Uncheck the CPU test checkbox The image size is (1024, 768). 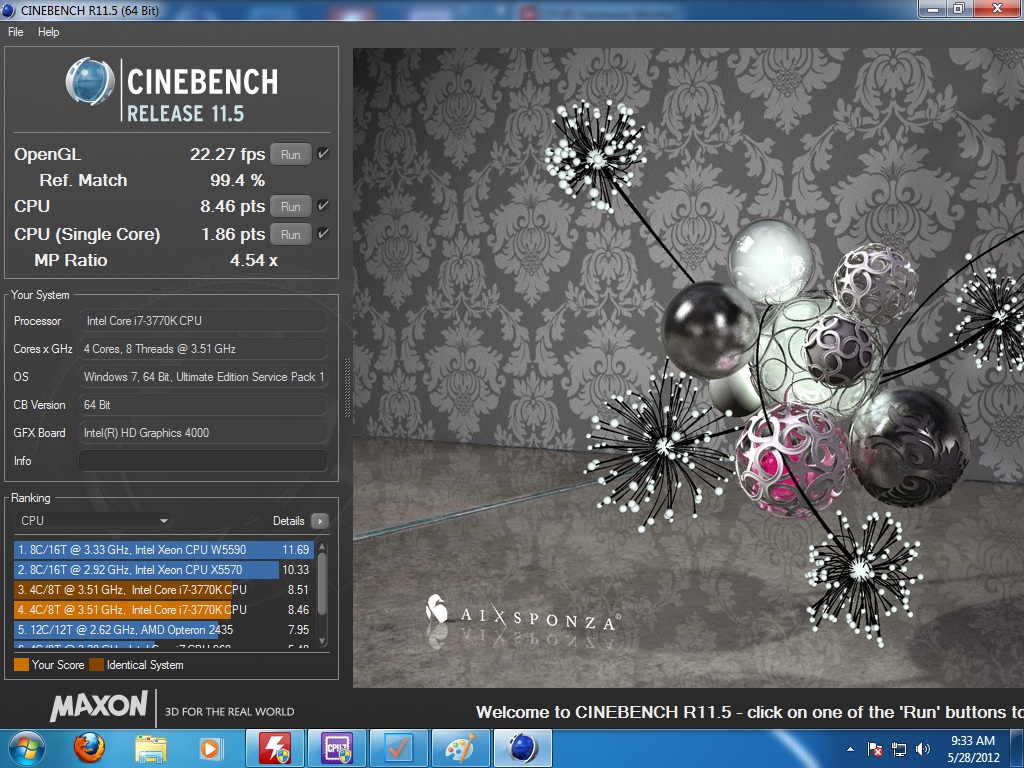point(323,206)
